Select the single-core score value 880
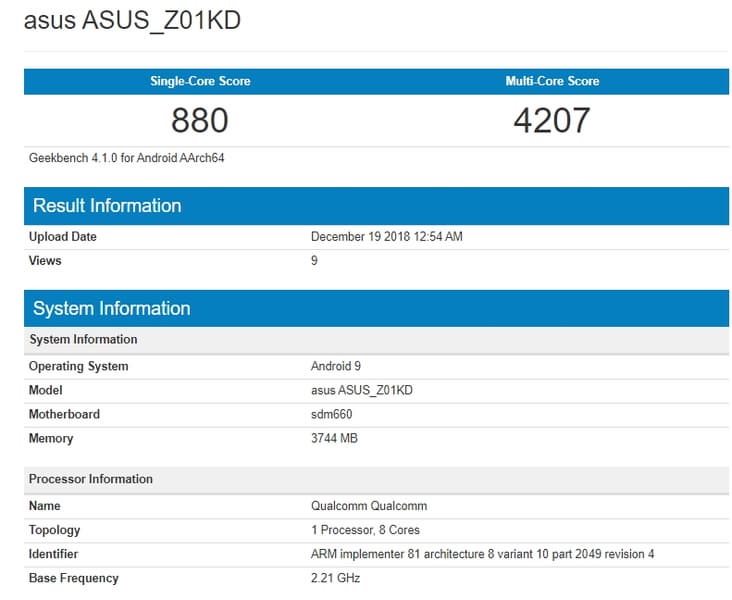 [x=200, y=121]
